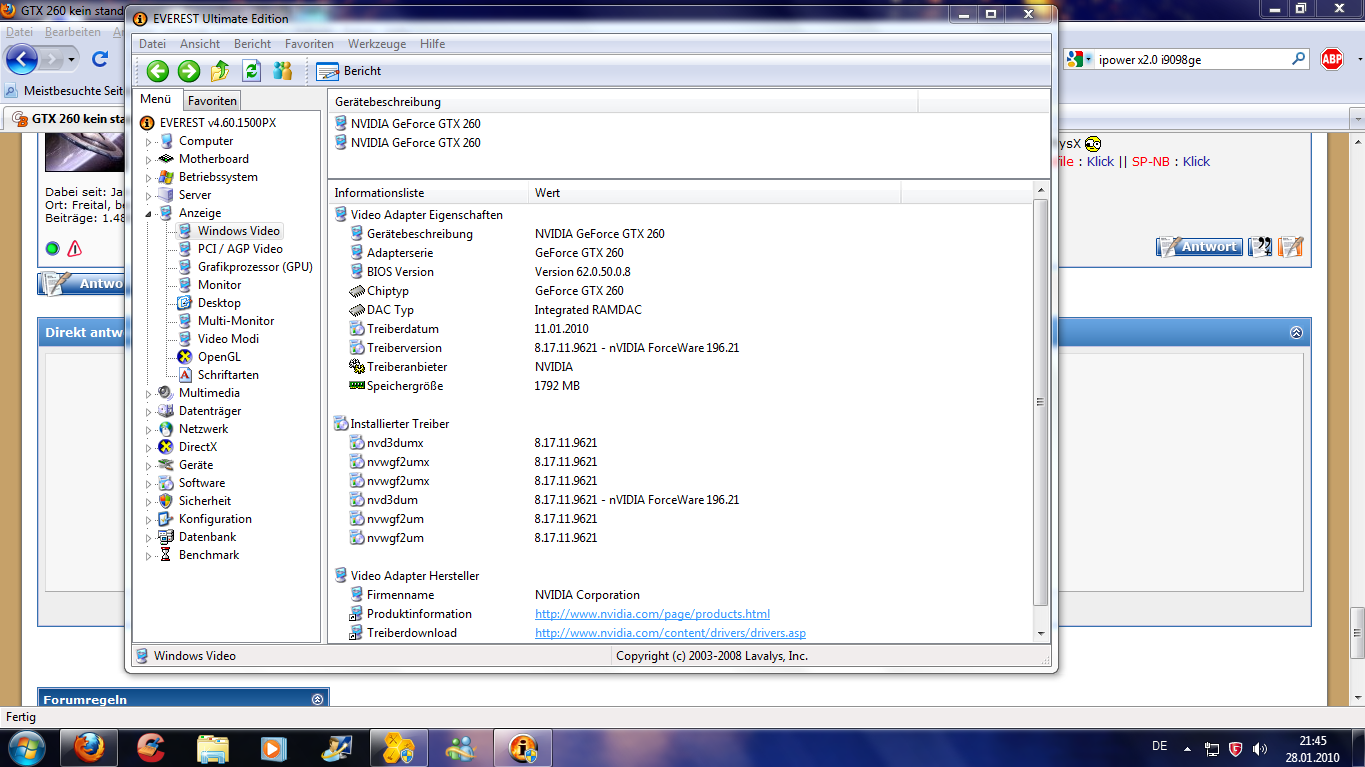
Task: Open the Ansicht menu
Action: pos(200,44)
